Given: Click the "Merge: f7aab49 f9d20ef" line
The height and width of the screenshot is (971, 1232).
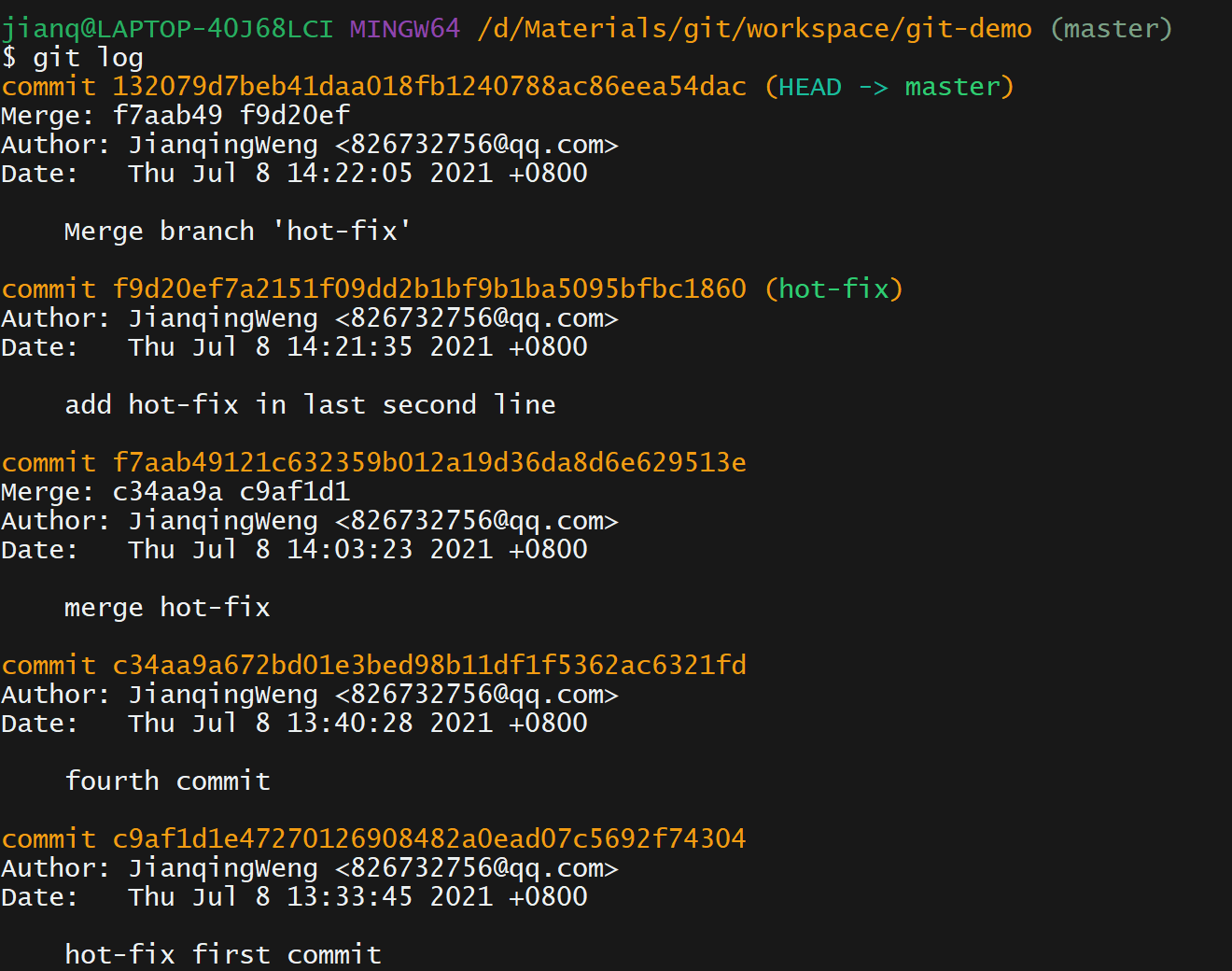Looking at the screenshot, I should click(x=175, y=116).
